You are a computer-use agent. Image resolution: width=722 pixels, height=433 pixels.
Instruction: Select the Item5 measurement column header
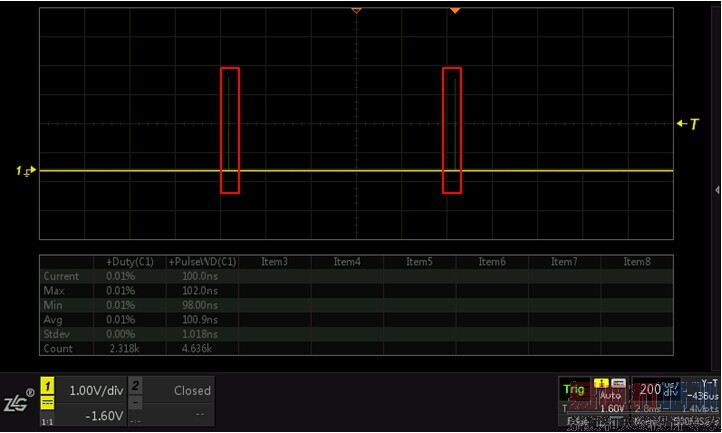419,262
